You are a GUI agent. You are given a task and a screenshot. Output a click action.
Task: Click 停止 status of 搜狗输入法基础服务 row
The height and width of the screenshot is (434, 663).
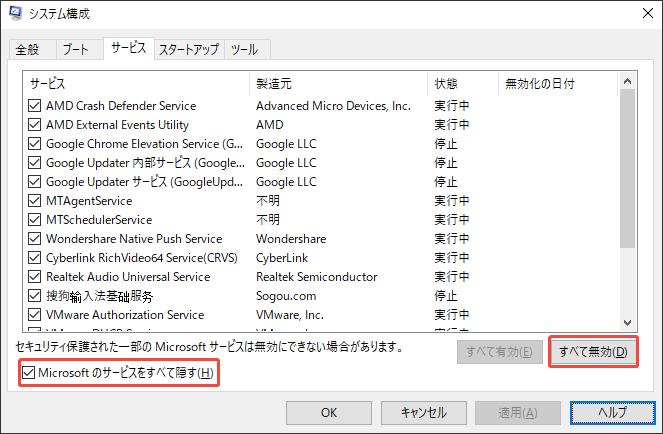tap(446, 296)
